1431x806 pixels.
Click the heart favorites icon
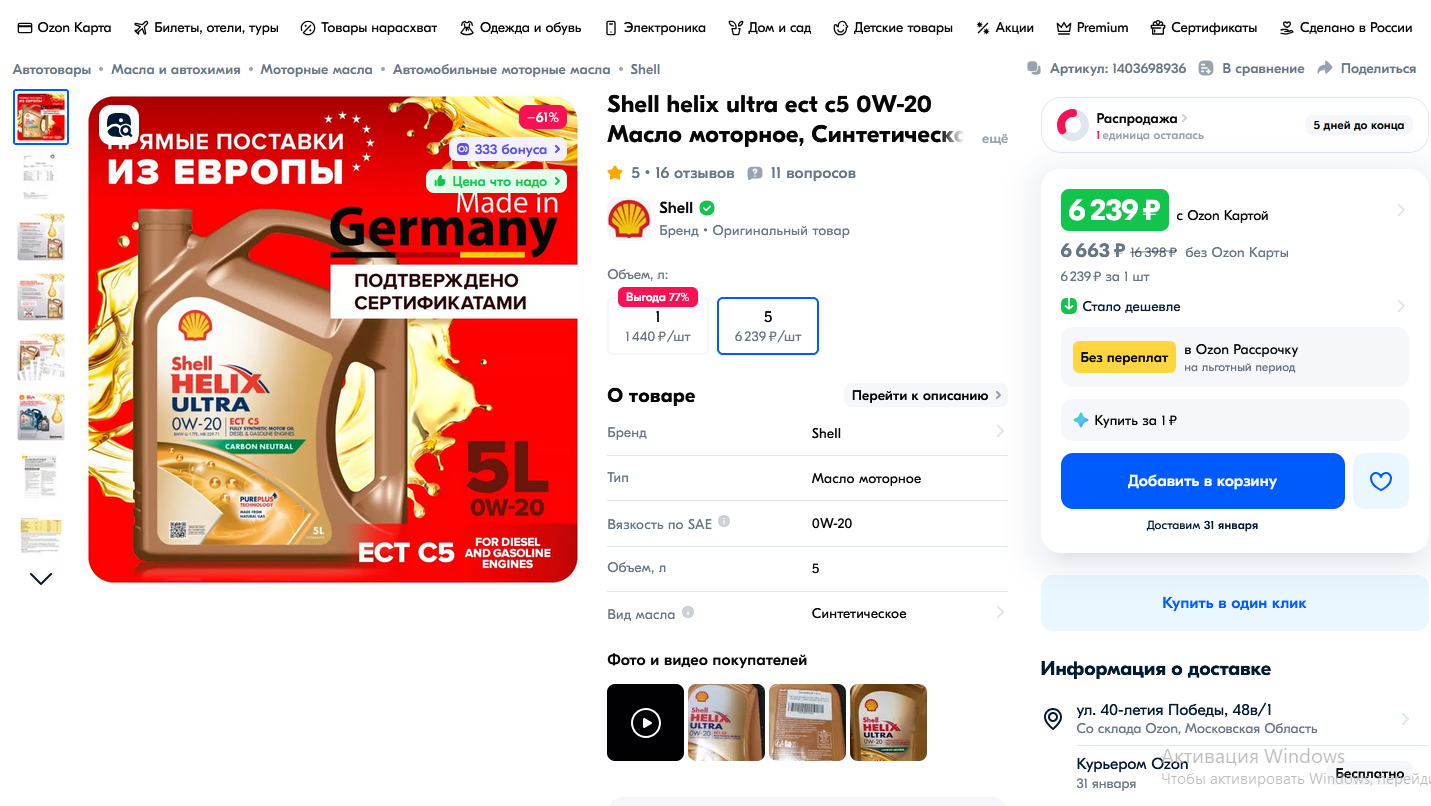pyautogui.click(x=1380, y=481)
